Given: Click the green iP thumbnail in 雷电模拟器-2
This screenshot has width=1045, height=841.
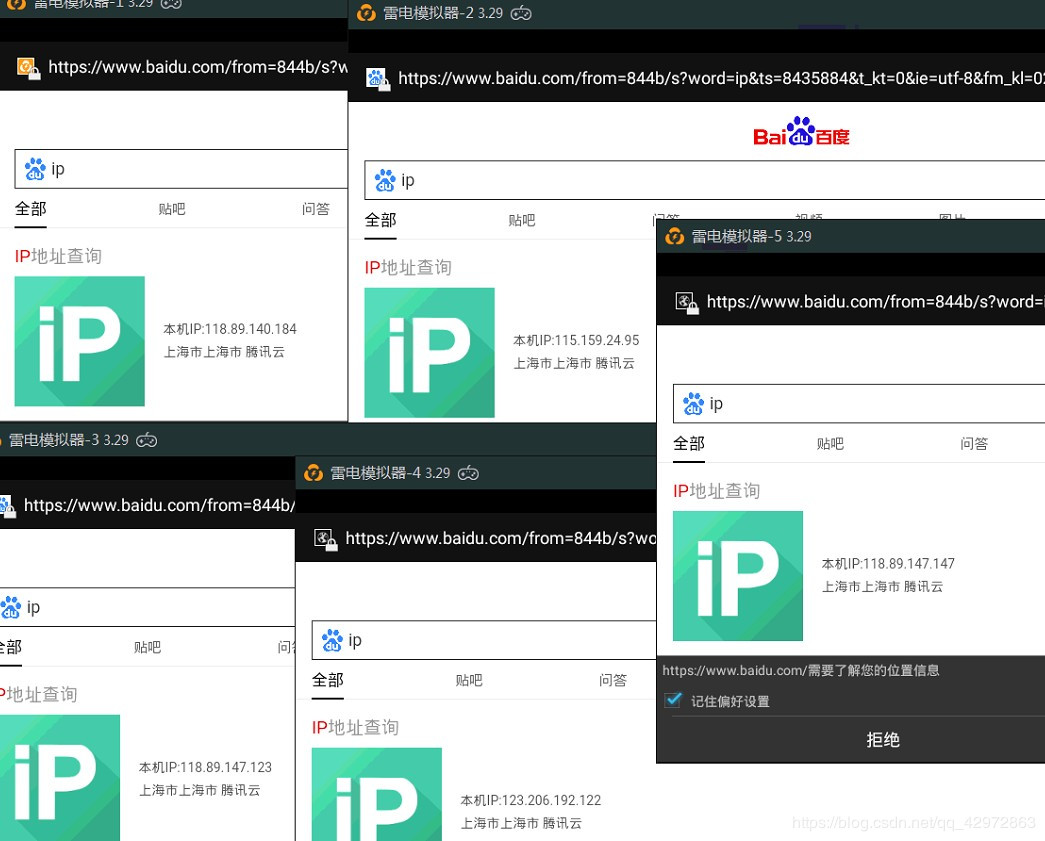Looking at the screenshot, I should 430,353.
